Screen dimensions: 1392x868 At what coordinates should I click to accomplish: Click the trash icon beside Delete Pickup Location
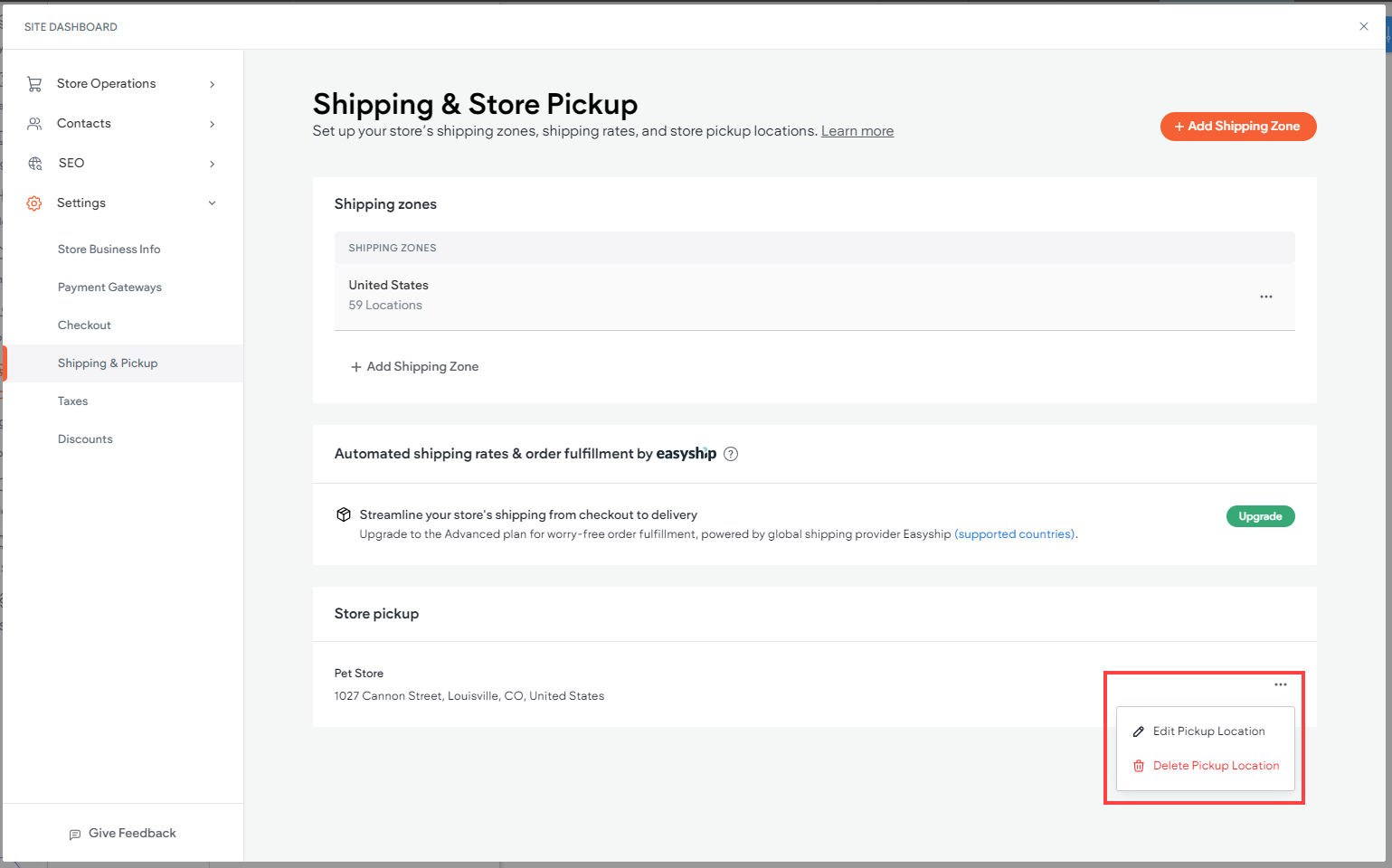(x=1138, y=765)
